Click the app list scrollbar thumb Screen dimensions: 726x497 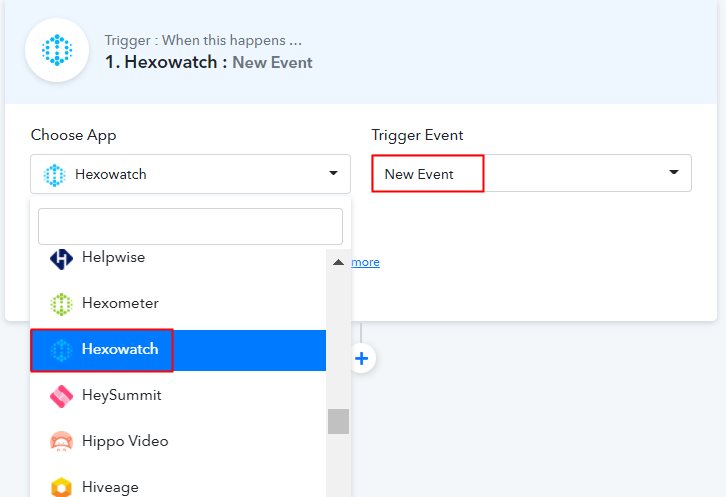coord(338,422)
